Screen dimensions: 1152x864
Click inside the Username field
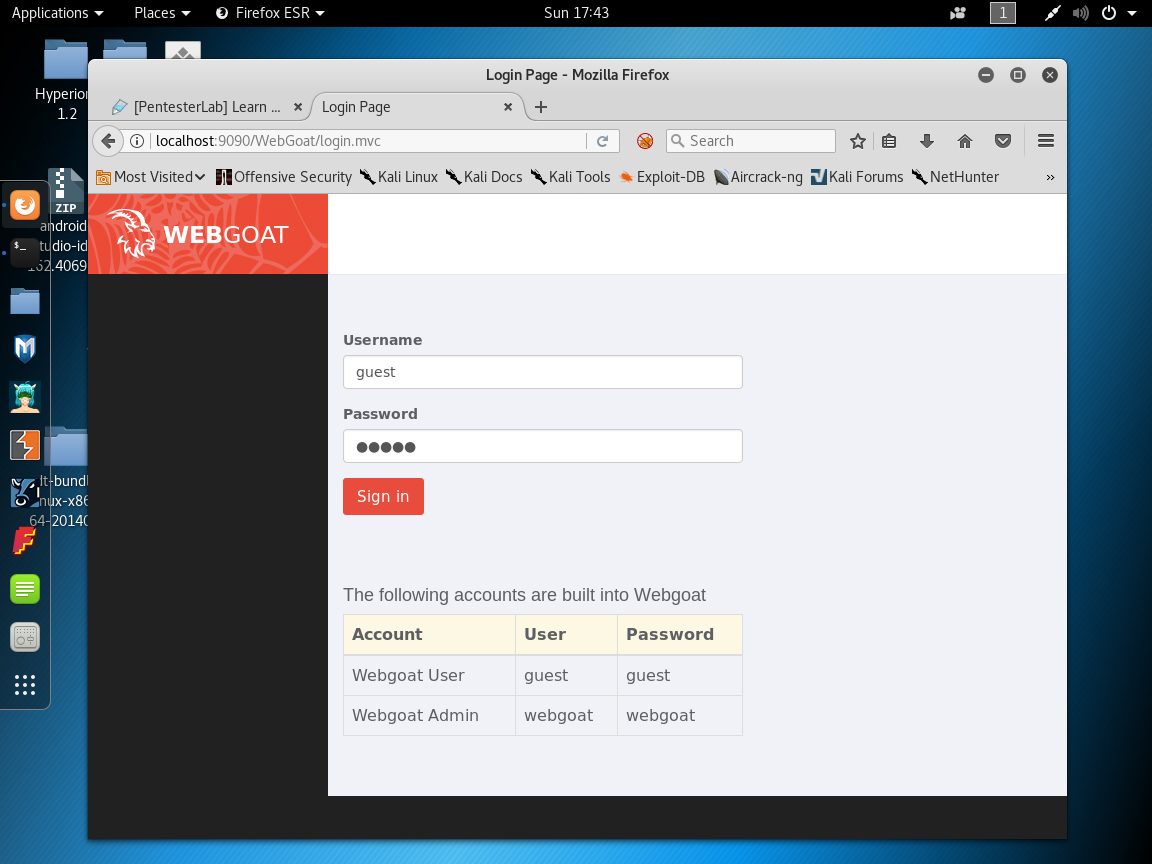pos(542,371)
